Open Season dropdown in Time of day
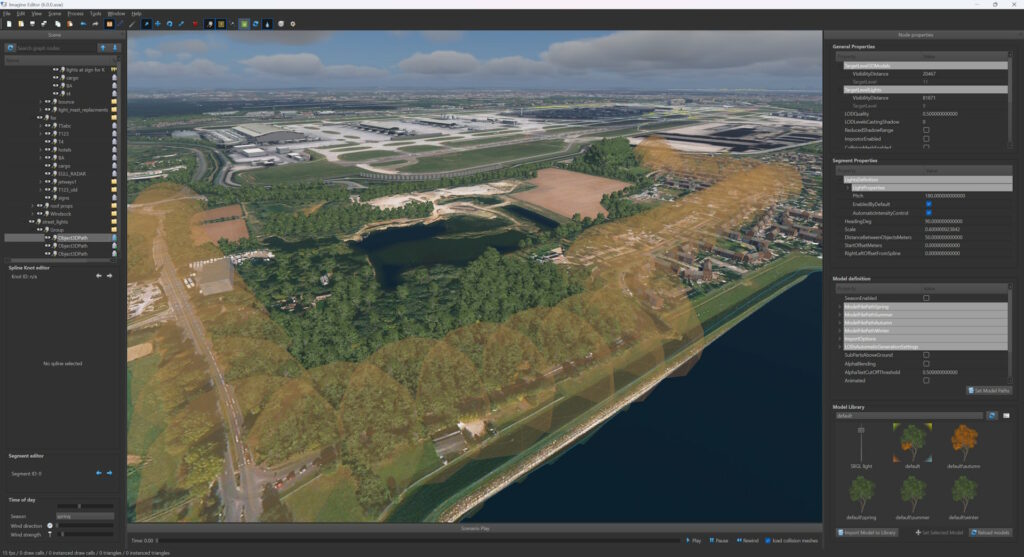 (x=85, y=517)
